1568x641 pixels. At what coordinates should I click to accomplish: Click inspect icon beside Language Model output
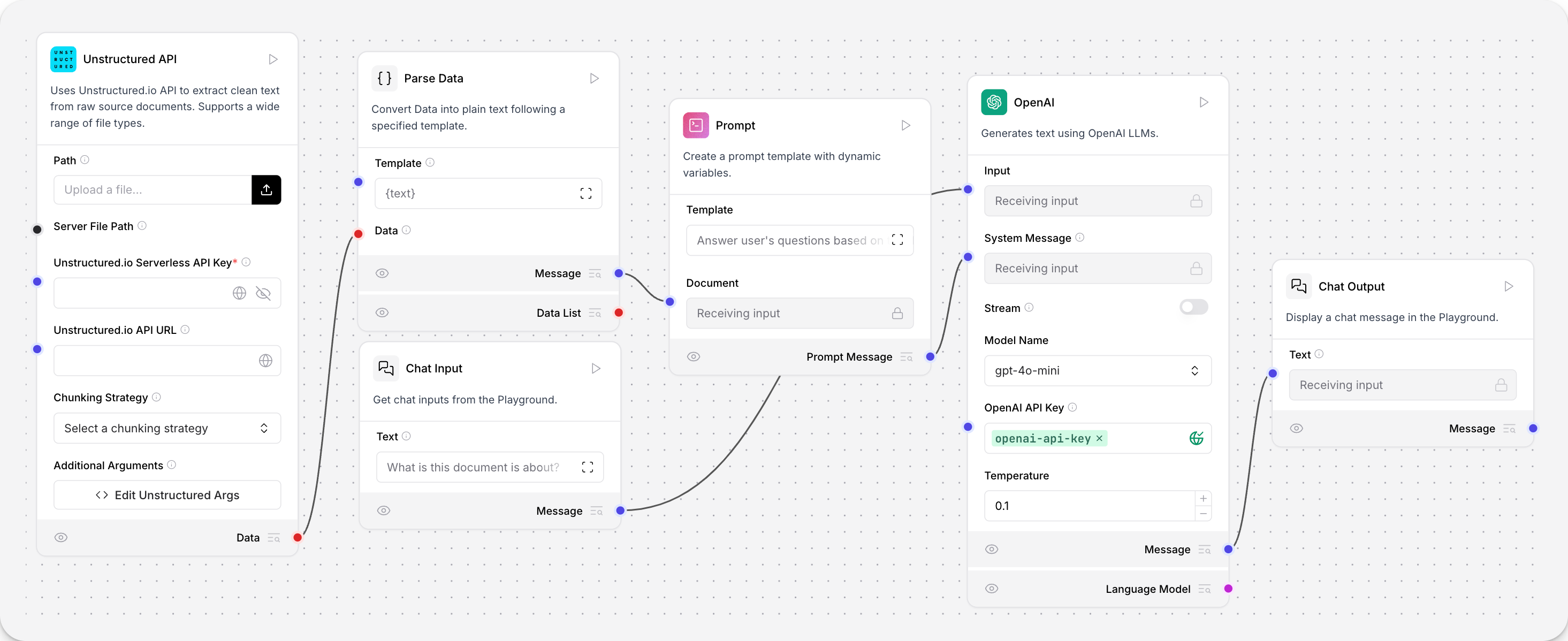click(x=1205, y=589)
